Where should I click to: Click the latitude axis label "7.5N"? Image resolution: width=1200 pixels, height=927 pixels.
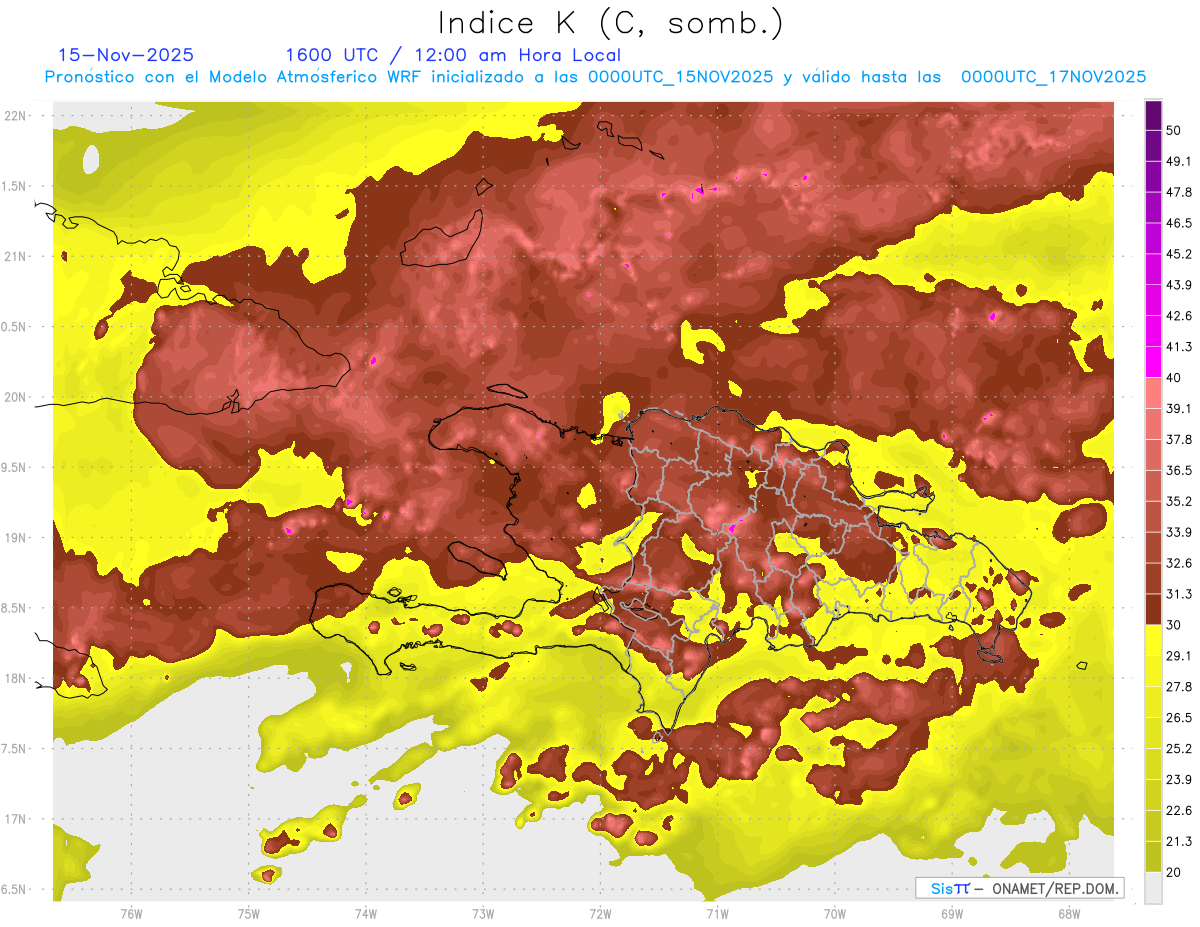click(15, 749)
